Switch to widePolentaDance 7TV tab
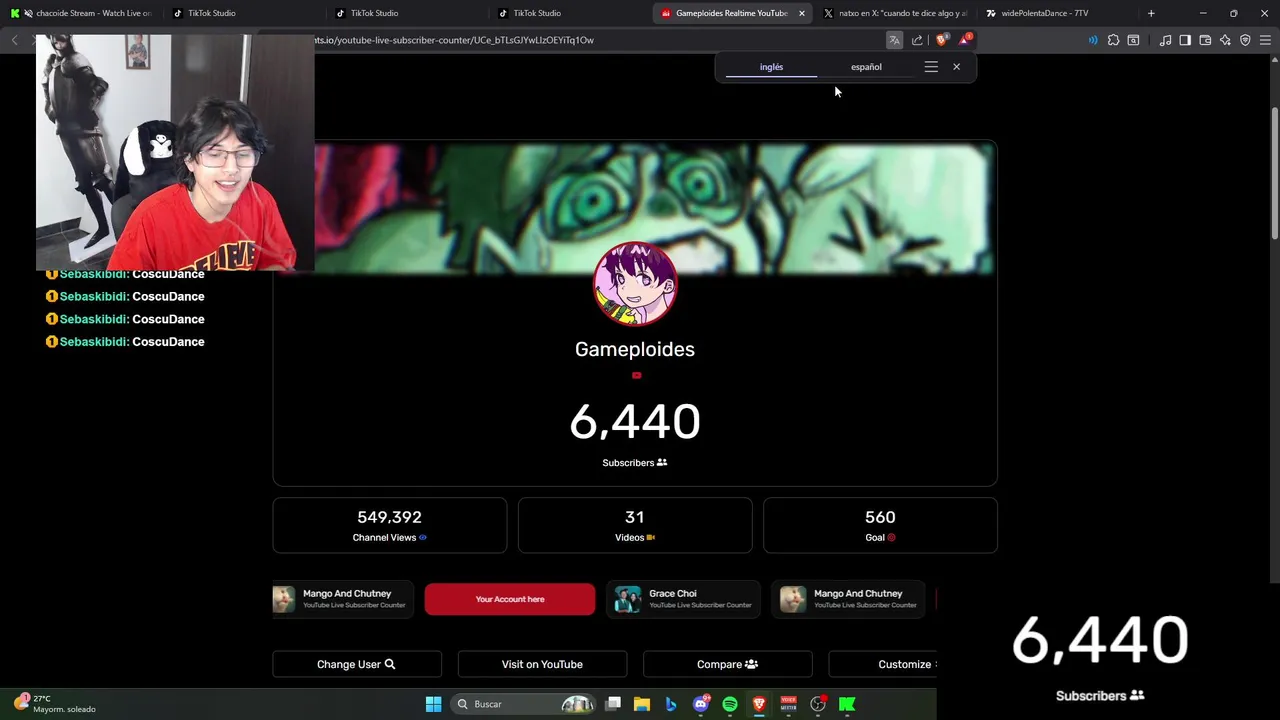Image resolution: width=1280 pixels, height=720 pixels. point(1058,13)
